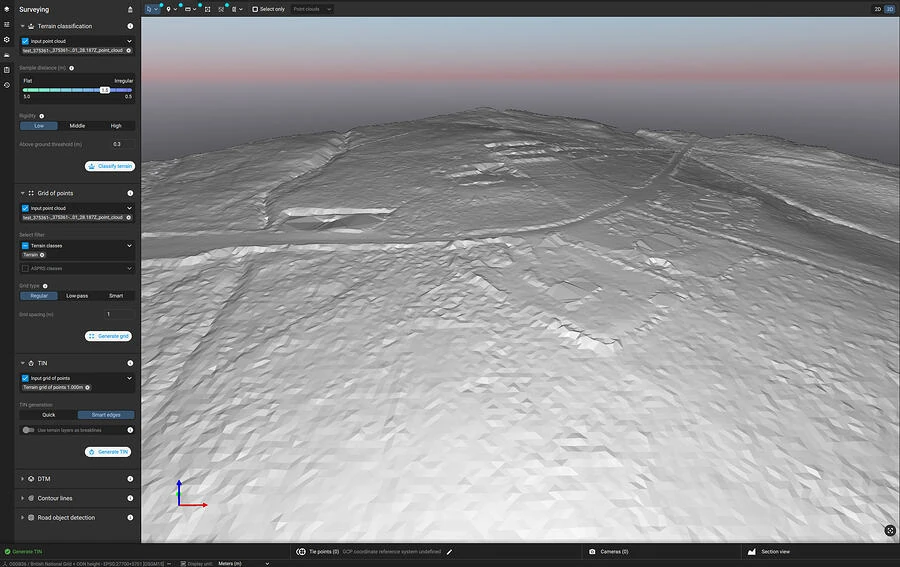This screenshot has width=900, height=567.
Task: Show info for Contour lines
Action: 130,498
